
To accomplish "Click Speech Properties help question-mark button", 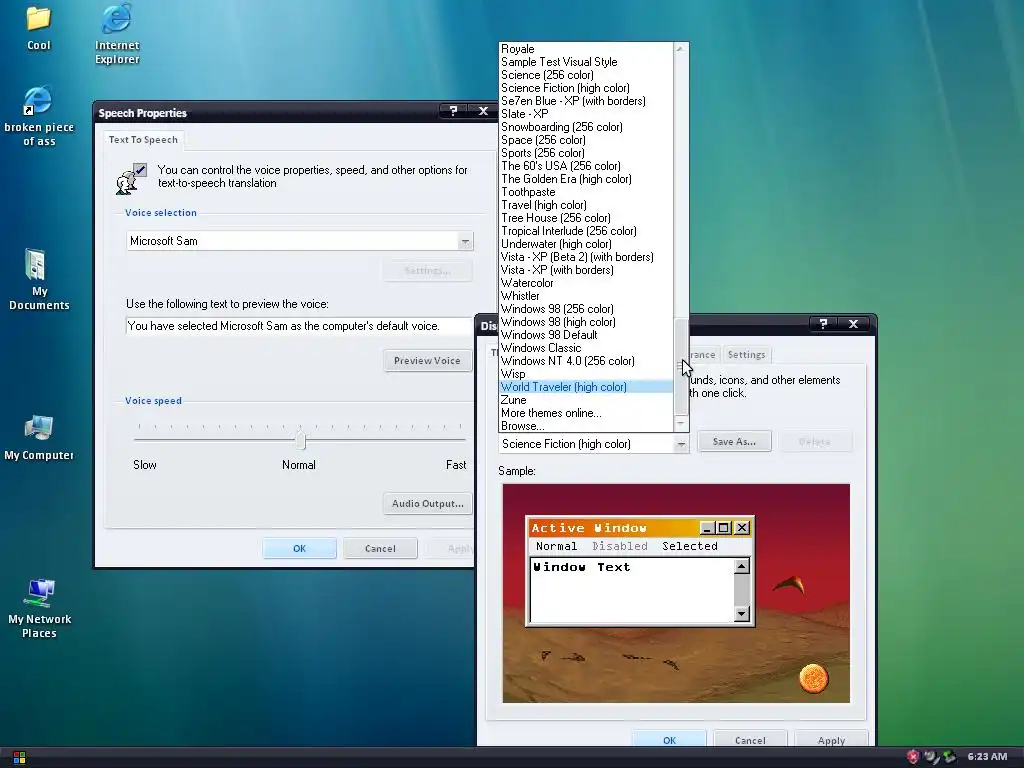I will click(453, 111).
